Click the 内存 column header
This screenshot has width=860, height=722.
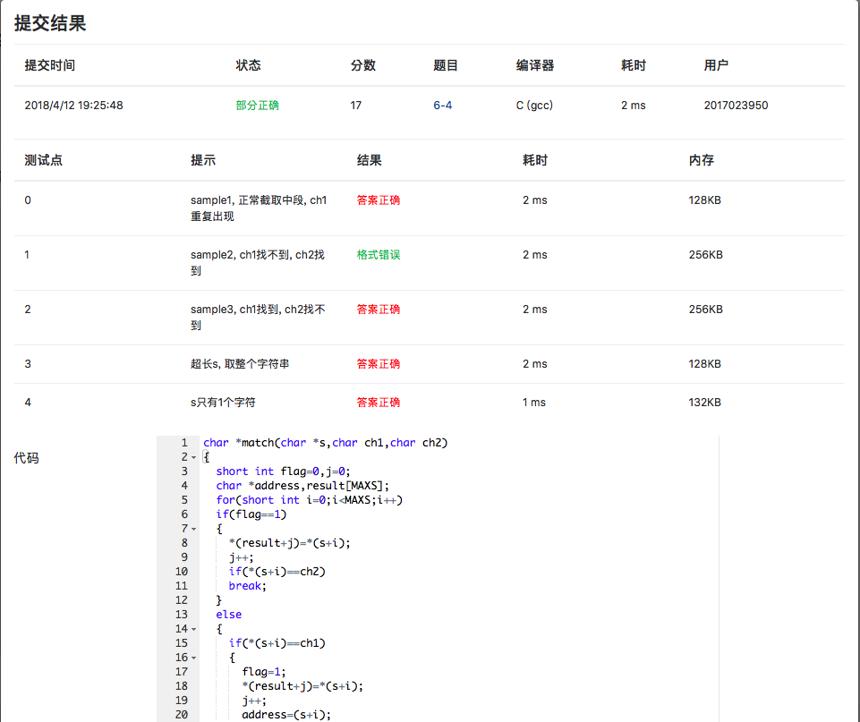(x=701, y=160)
